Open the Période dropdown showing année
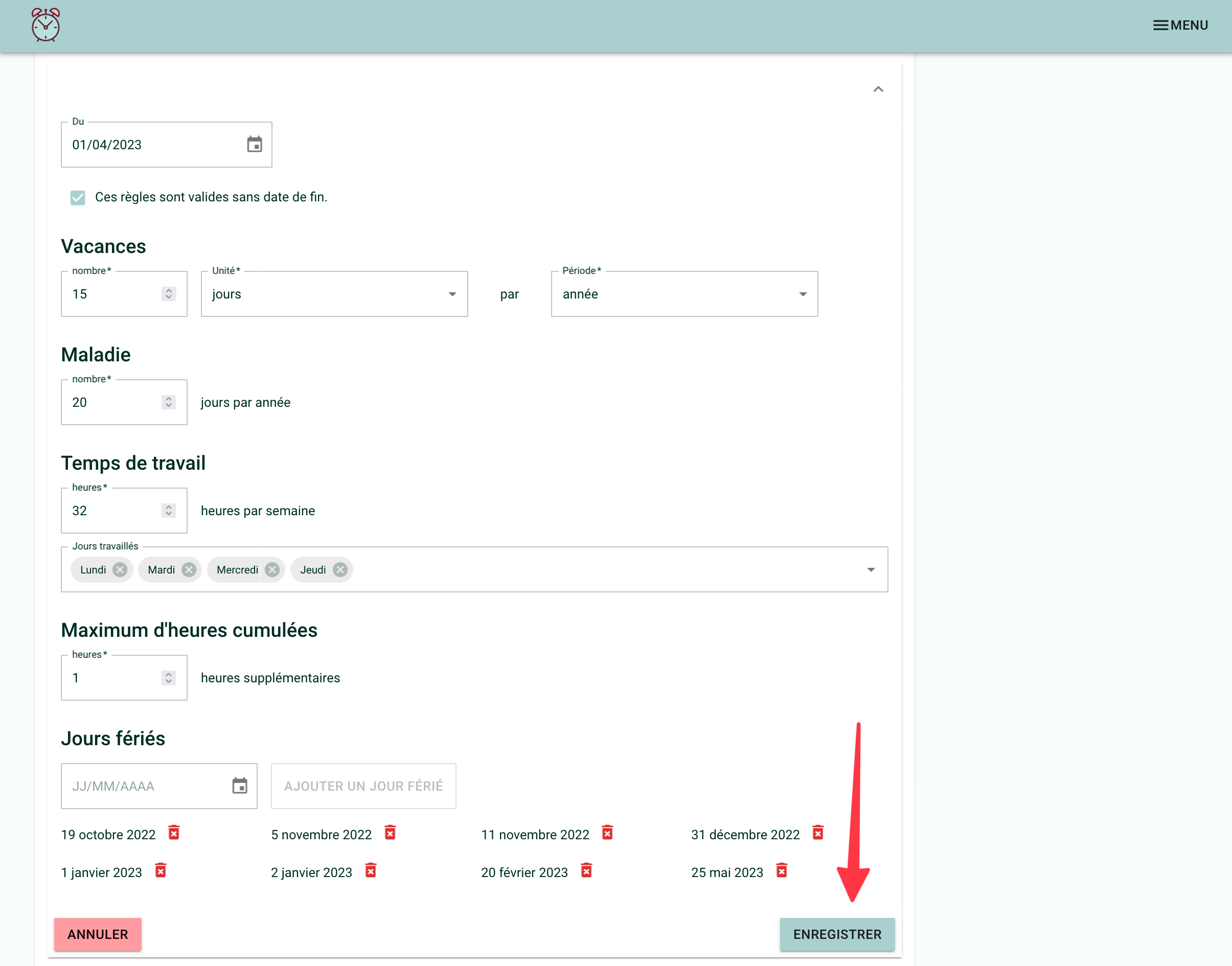This screenshot has width=1232, height=966. 684,294
